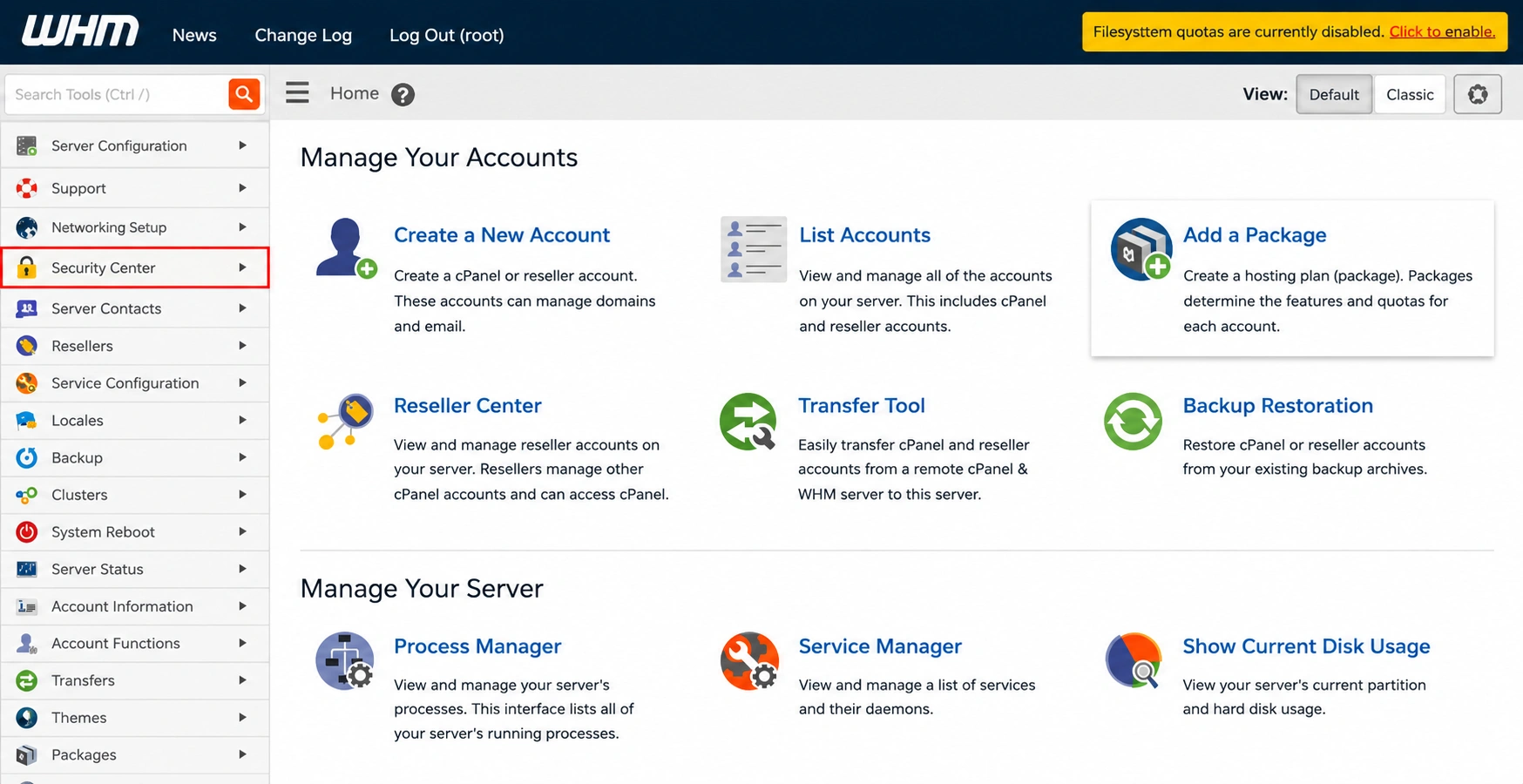Click the Locales flag icon
This screenshot has height=784, width=1523.
pyautogui.click(x=27, y=421)
